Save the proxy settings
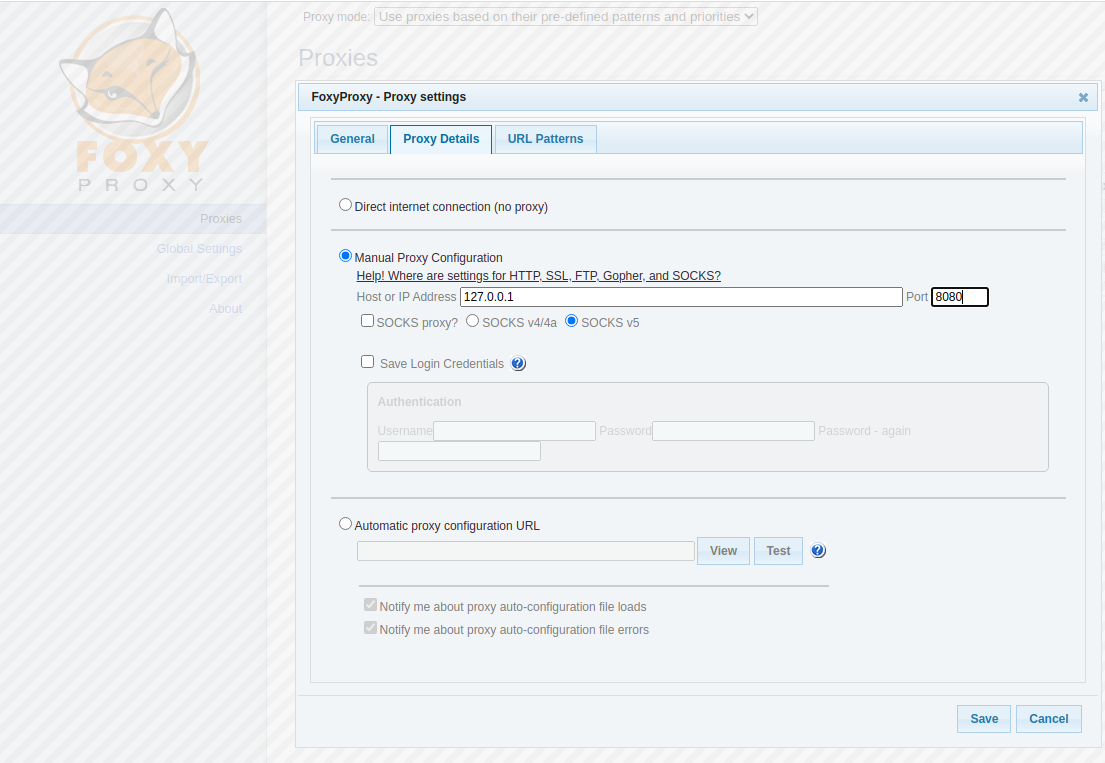The image size is (1105, 763). coord(984,719)
